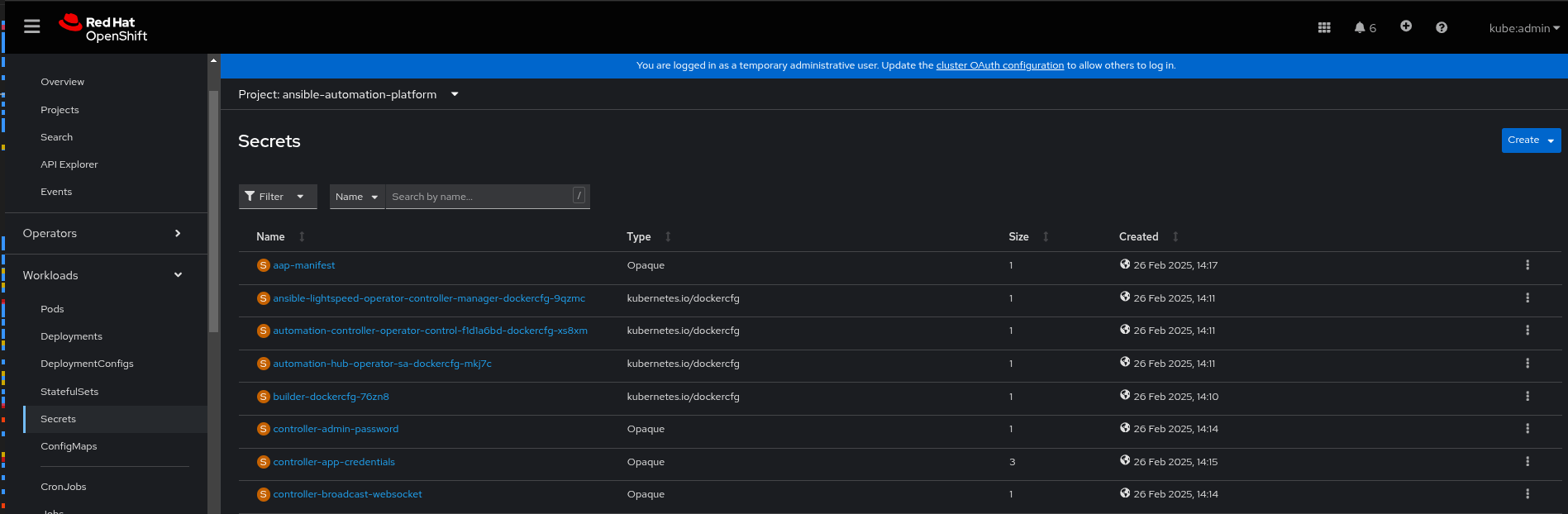Open the Filter dropdown
Viewport: 1568px width, 514px height.
(x=277, y=197)
